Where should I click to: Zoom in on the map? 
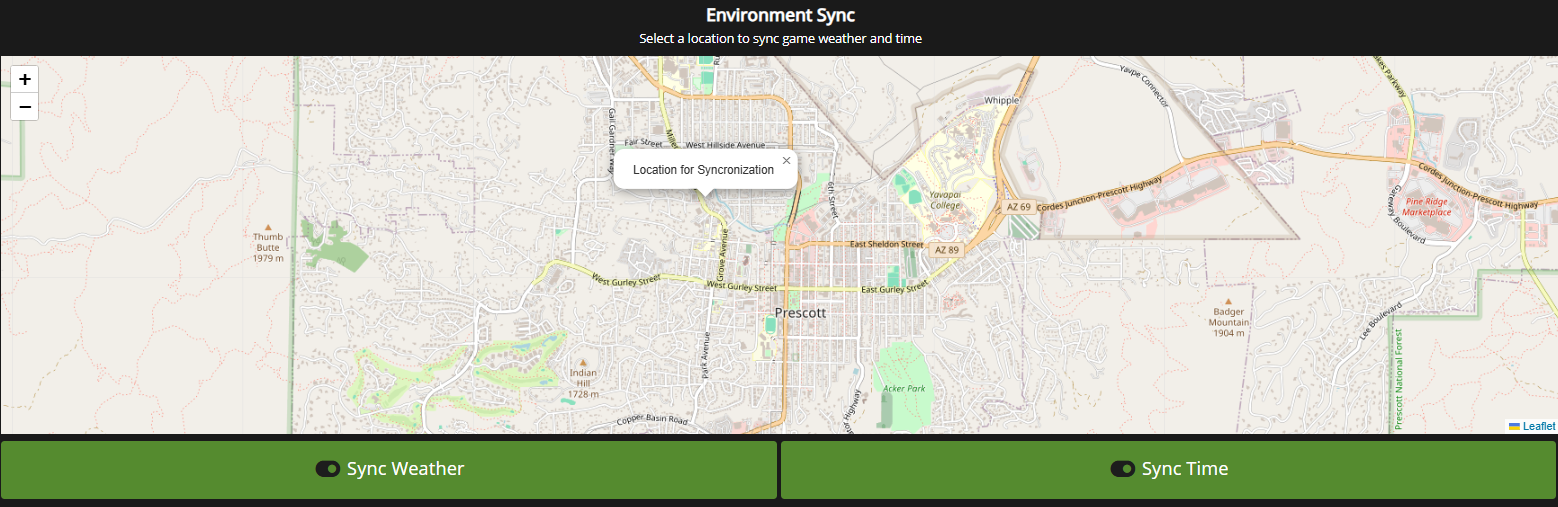pyautogui.click(x=25, y=79)
